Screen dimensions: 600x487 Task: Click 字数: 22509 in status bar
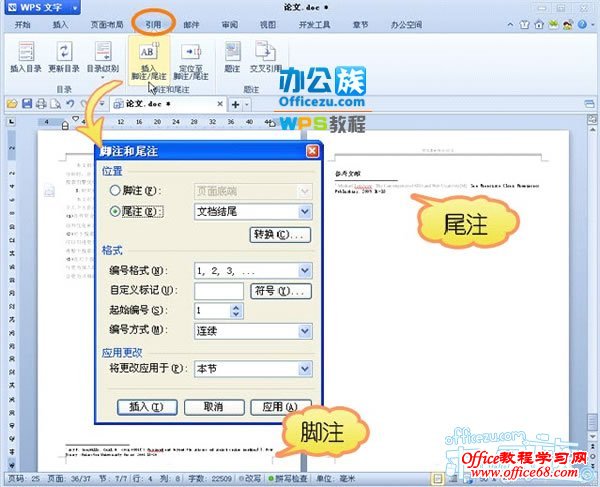pyautogui.click(x=210, y=479)
